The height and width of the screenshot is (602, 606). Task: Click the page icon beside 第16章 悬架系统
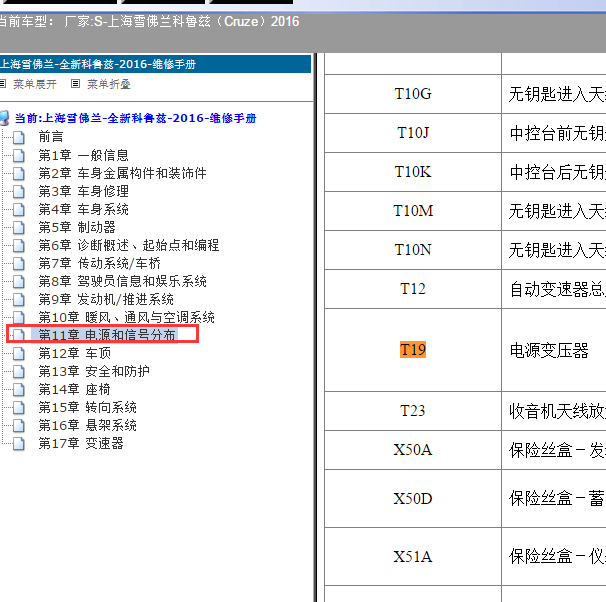19,425
